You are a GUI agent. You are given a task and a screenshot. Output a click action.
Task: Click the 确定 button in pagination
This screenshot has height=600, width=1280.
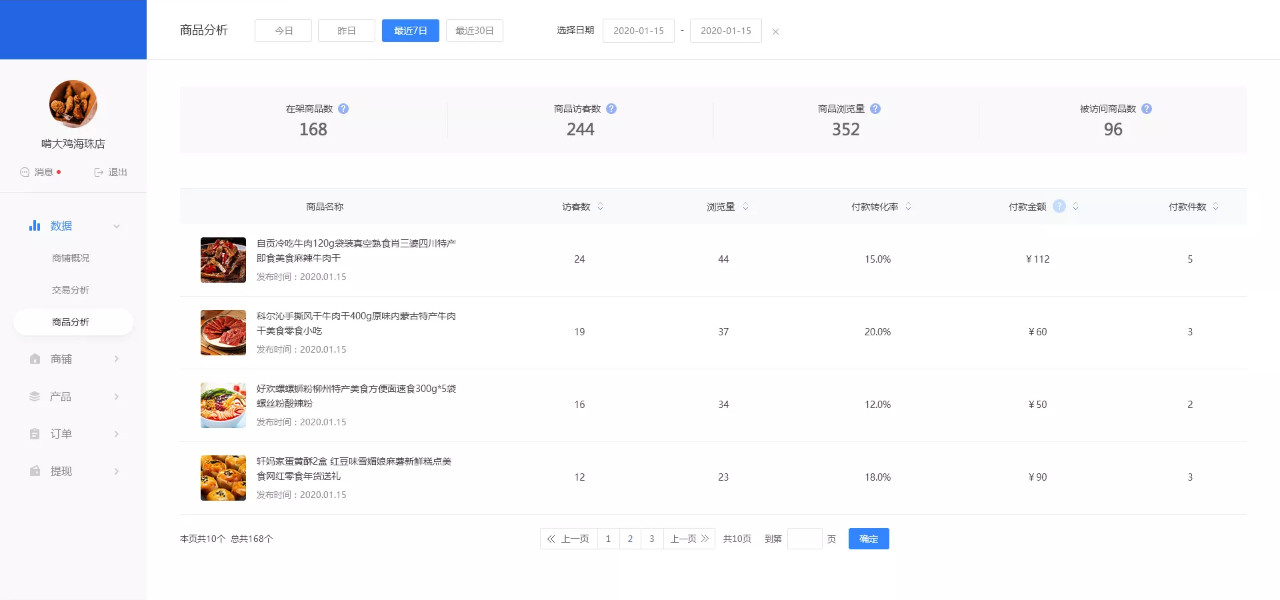tap(868, 539)
